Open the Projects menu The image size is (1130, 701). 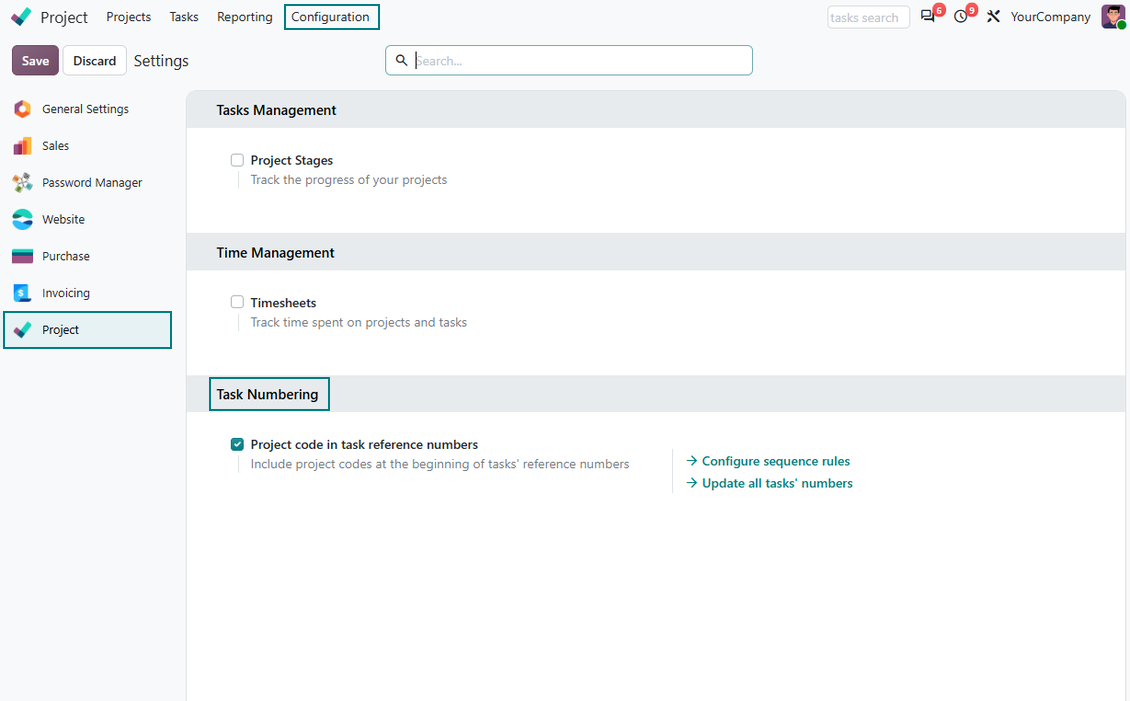click(x=128, y=17)
